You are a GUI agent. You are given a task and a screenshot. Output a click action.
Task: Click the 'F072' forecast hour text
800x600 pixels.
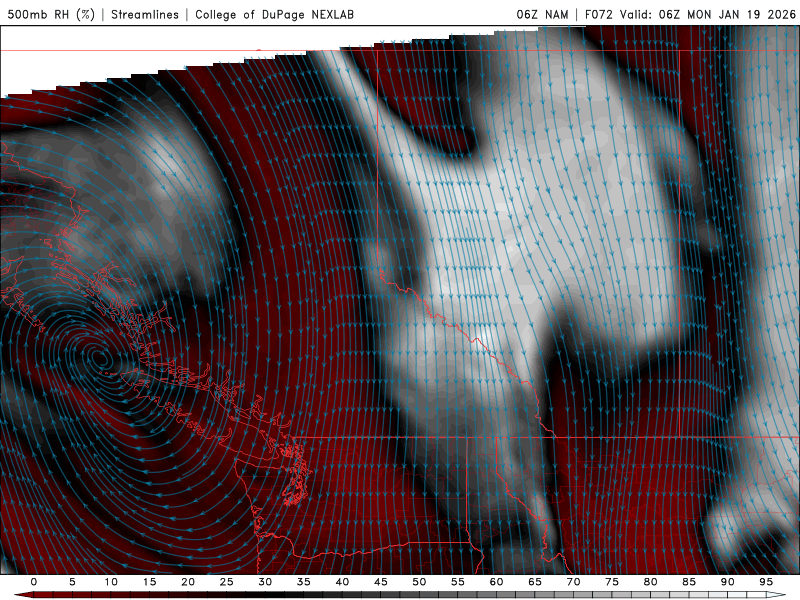(598, 14)
